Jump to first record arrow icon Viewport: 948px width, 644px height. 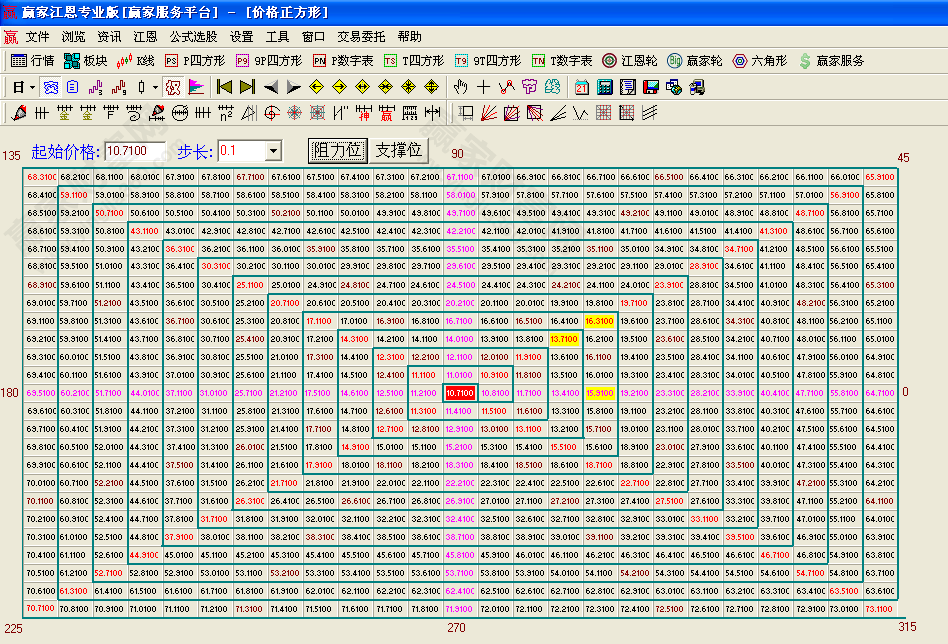click(224, 87)
